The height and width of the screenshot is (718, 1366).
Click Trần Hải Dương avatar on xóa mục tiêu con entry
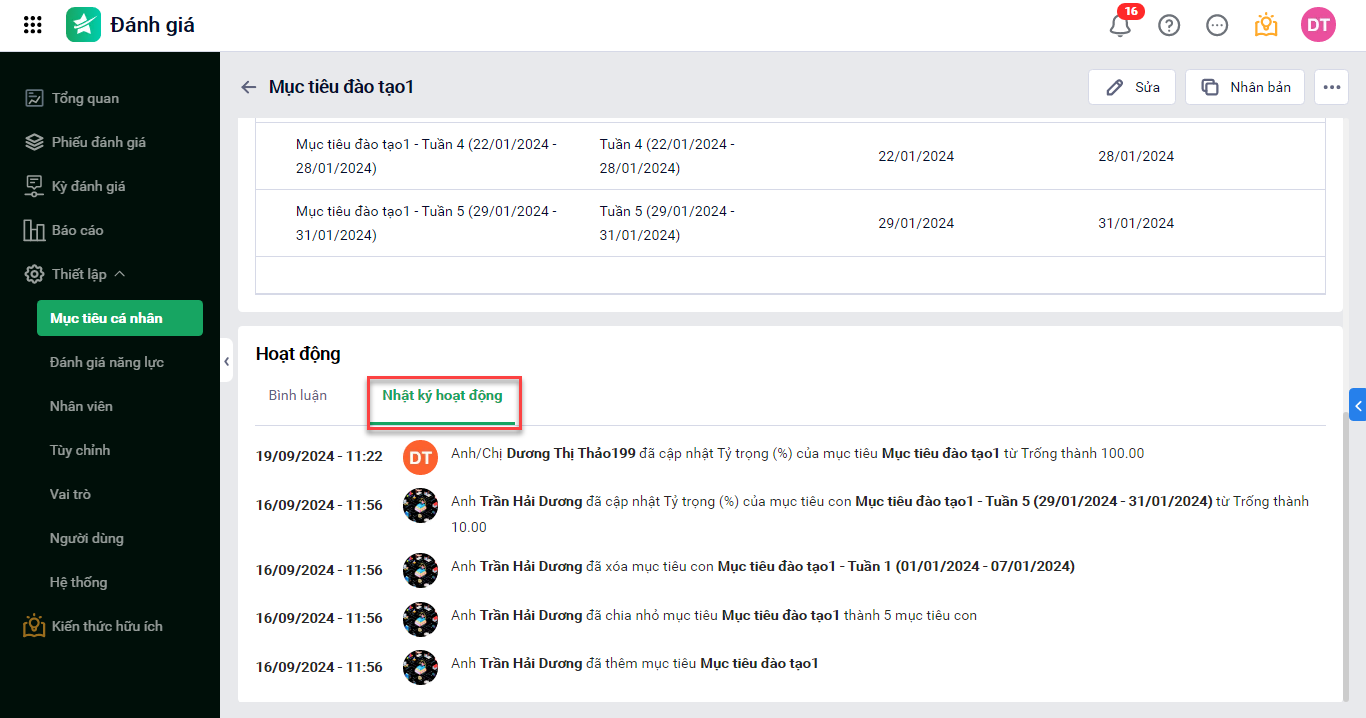click(421, 570)
